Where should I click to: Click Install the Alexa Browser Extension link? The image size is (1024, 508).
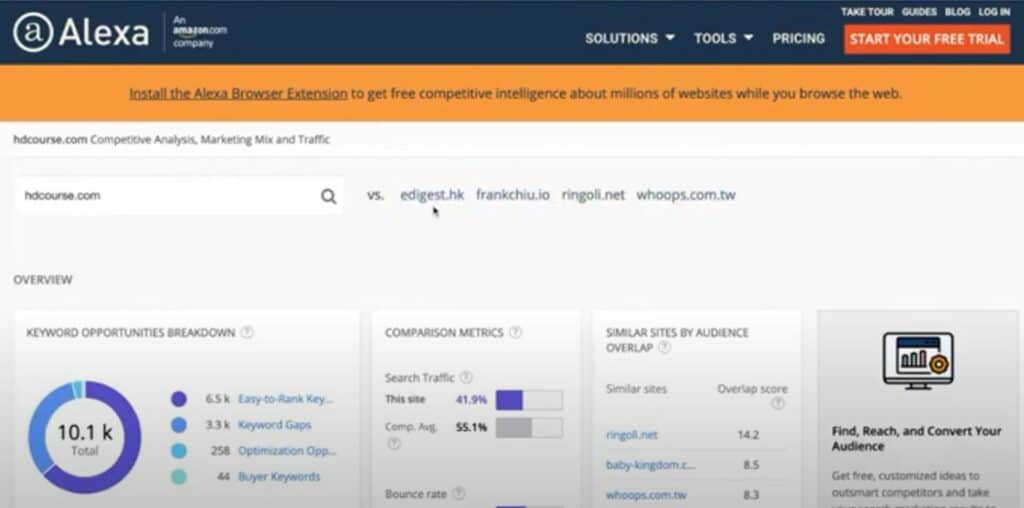coord(238,93)
